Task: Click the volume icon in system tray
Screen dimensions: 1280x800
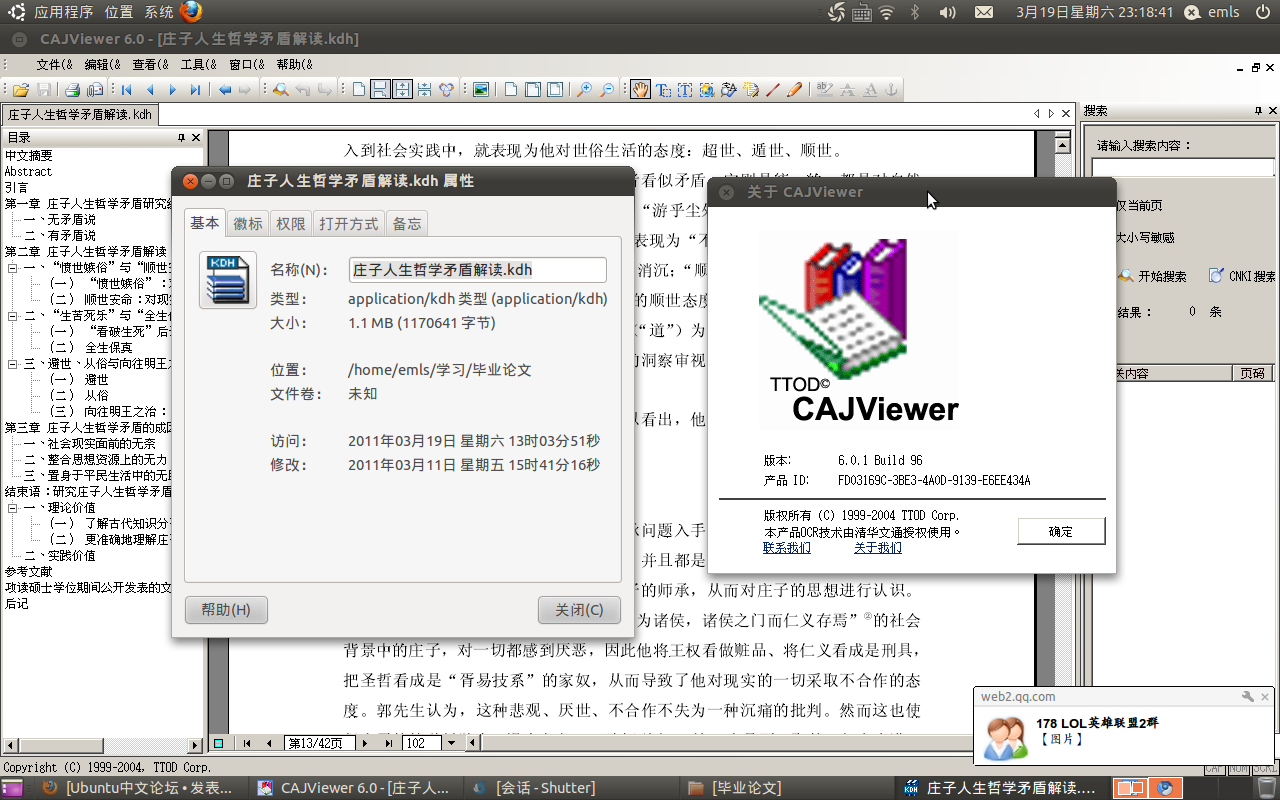Action: pyautogui.click(x=948, y=12)
